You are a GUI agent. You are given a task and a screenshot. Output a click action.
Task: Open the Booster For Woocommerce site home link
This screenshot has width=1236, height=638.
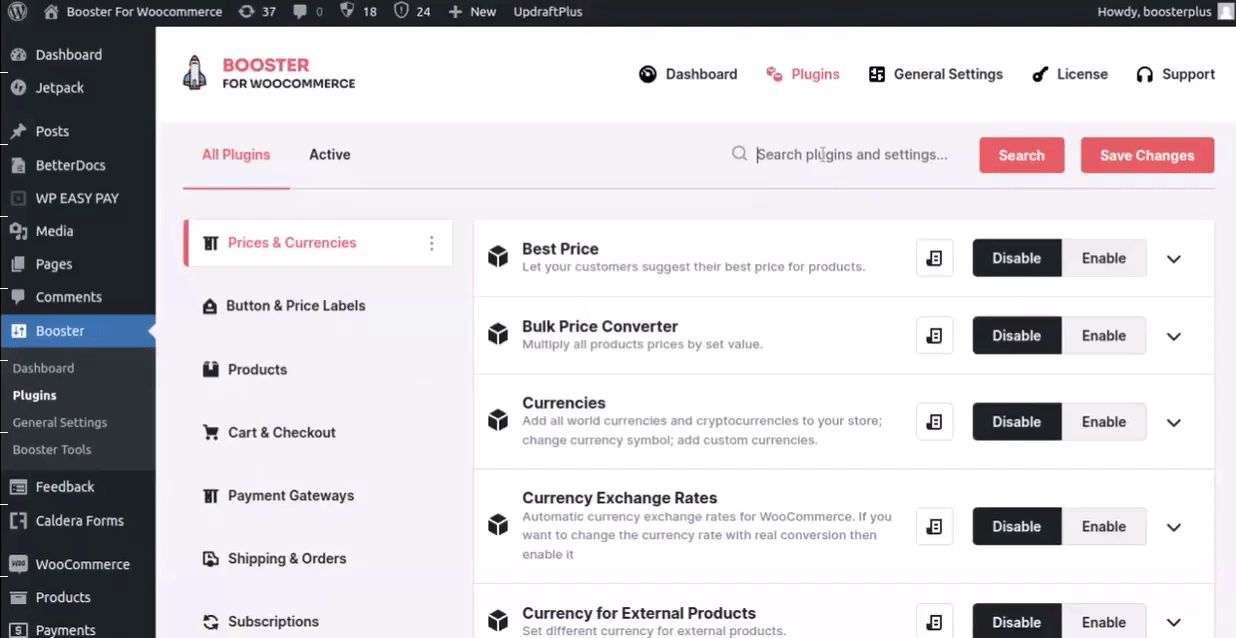[132, 12]
